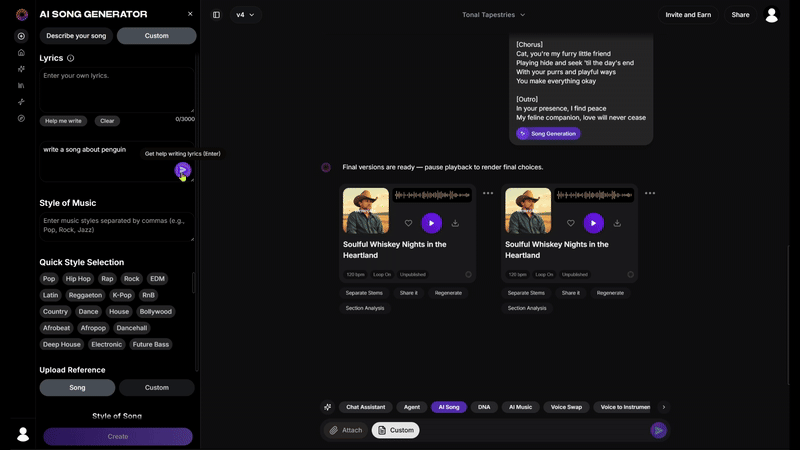This screenshot has height=450, width=800.
Task: Click Separate Stems under first song
Action: click(x=364, y=293)
